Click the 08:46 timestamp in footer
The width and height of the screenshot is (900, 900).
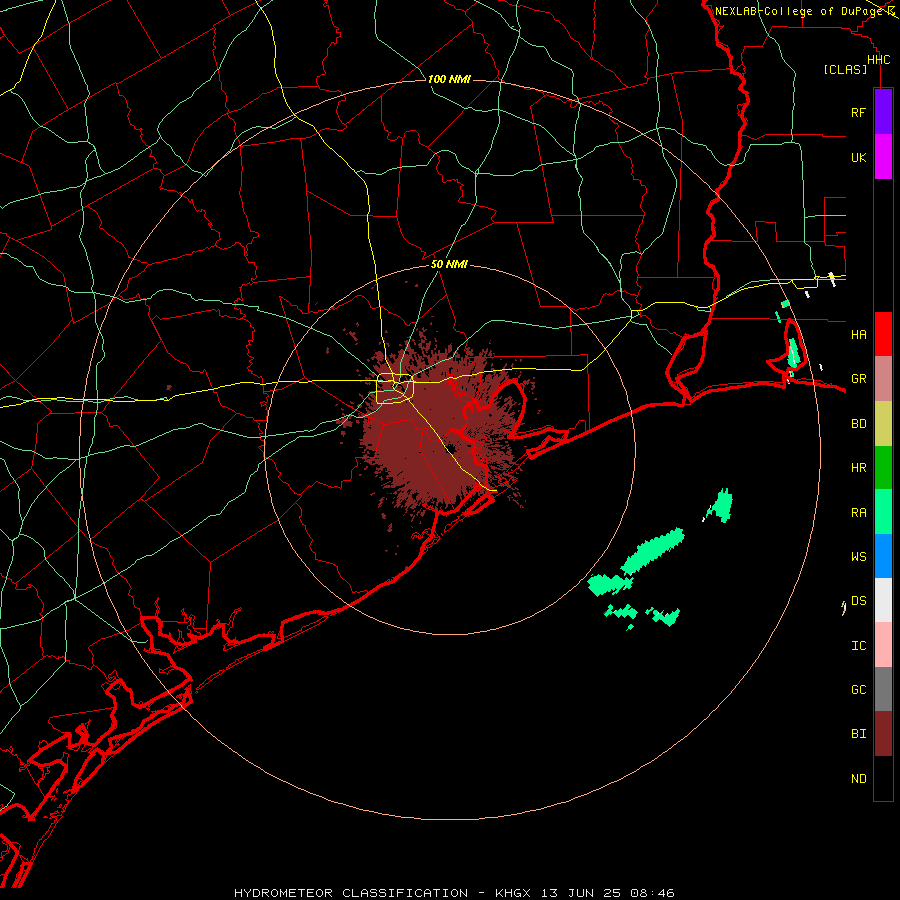[655, 893]
